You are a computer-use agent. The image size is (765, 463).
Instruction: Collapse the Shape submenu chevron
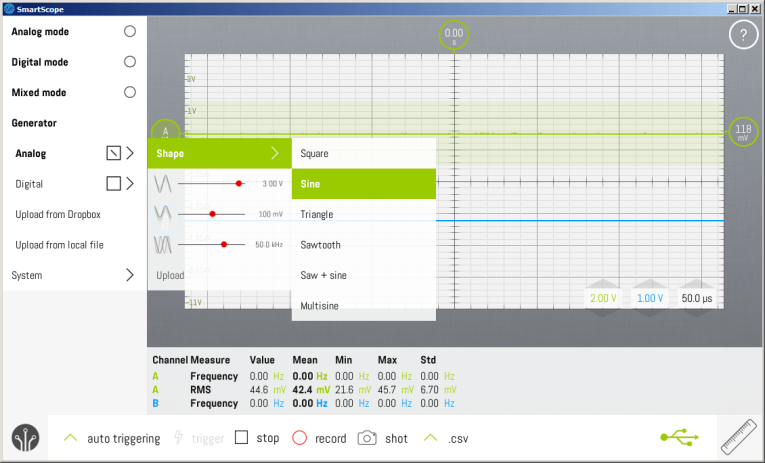tap(275, 153)
